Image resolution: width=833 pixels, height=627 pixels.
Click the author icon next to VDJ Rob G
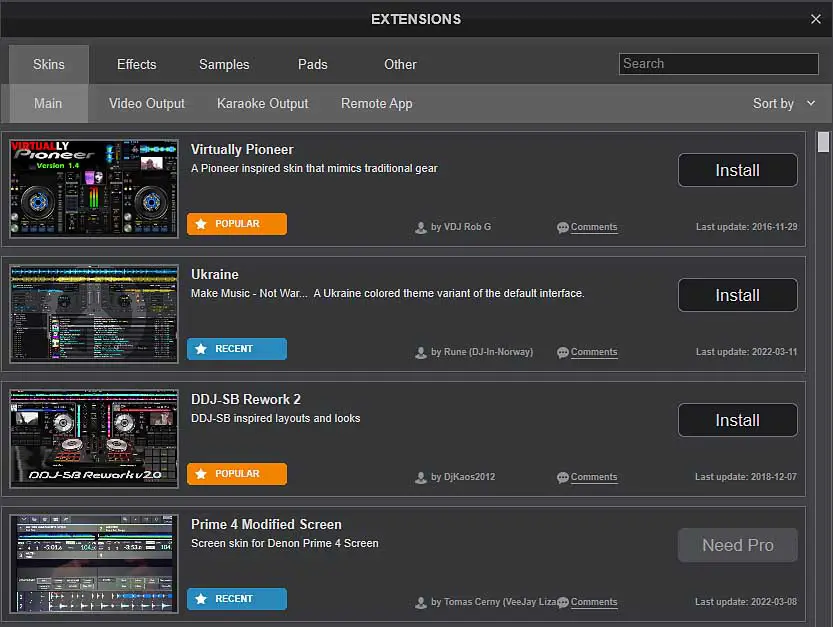tap(421, 227)
